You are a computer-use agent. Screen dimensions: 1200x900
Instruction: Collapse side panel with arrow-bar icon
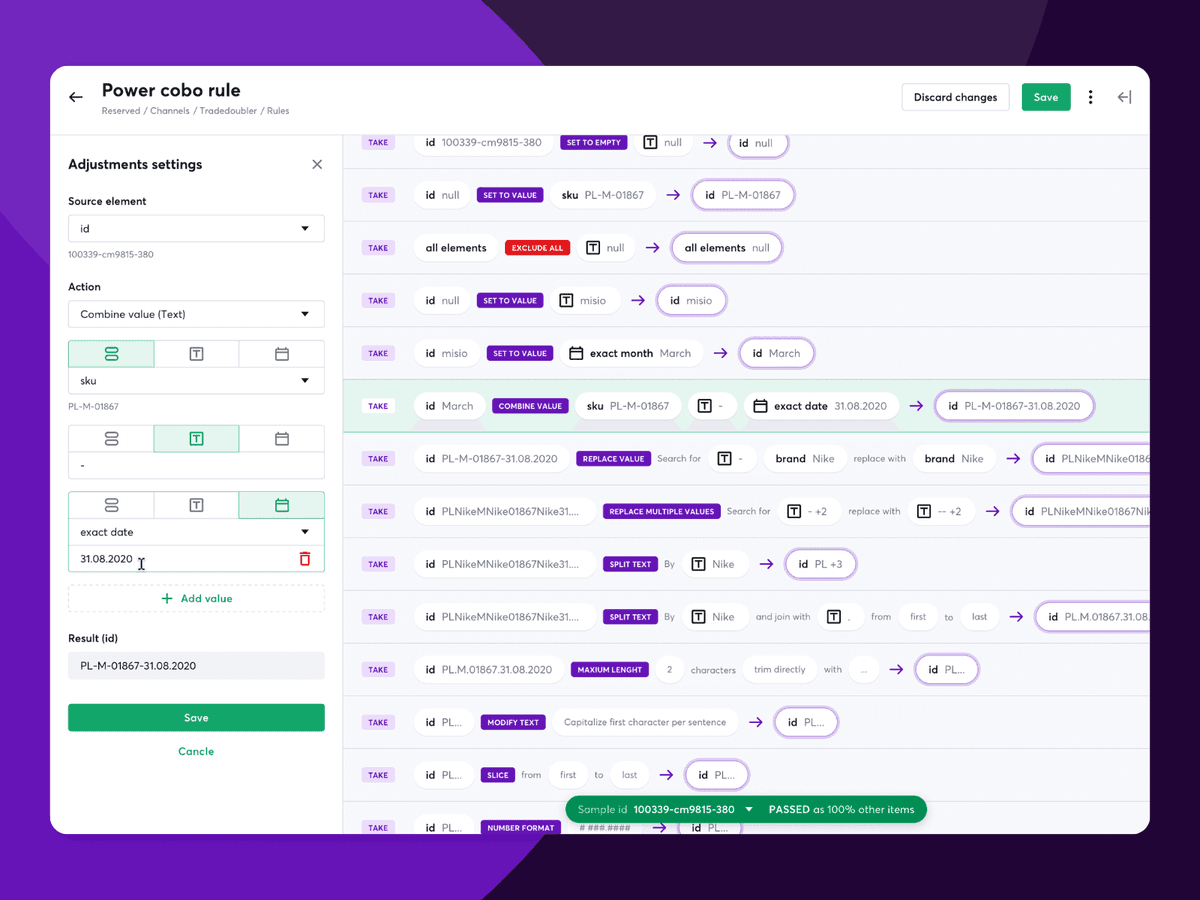pyautogui.click(x=1124, y=97)
